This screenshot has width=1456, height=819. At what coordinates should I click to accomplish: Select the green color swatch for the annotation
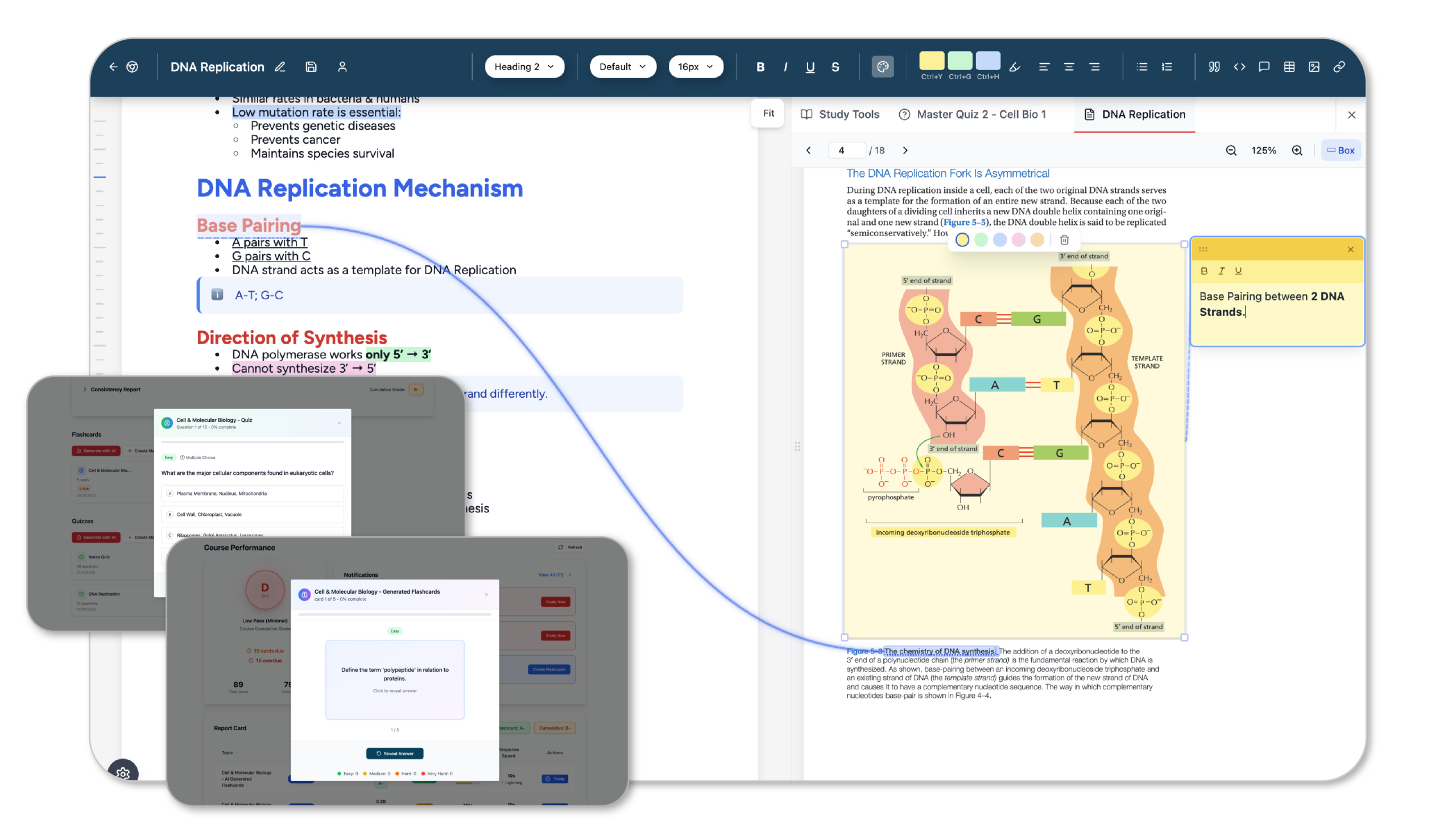point(981,240)
